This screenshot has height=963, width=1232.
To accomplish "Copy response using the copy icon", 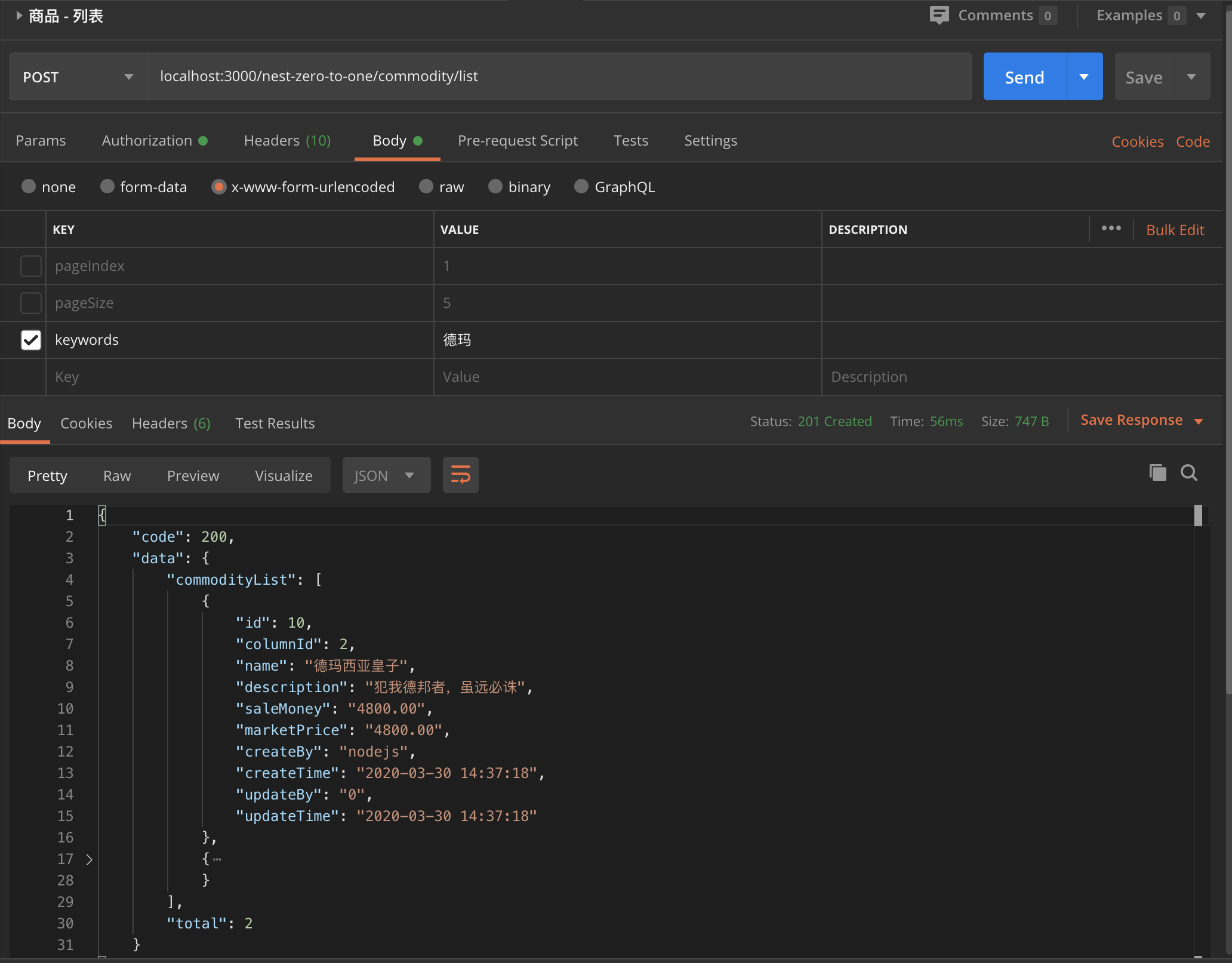I will (1157, 473).
